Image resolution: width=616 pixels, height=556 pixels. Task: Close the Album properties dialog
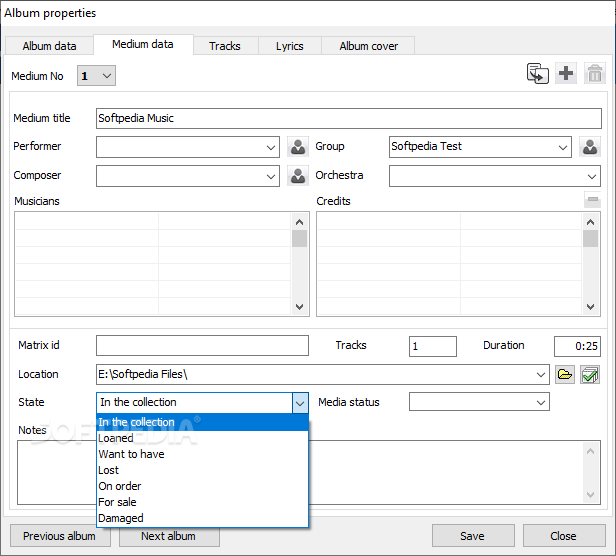tap(564, 536)
